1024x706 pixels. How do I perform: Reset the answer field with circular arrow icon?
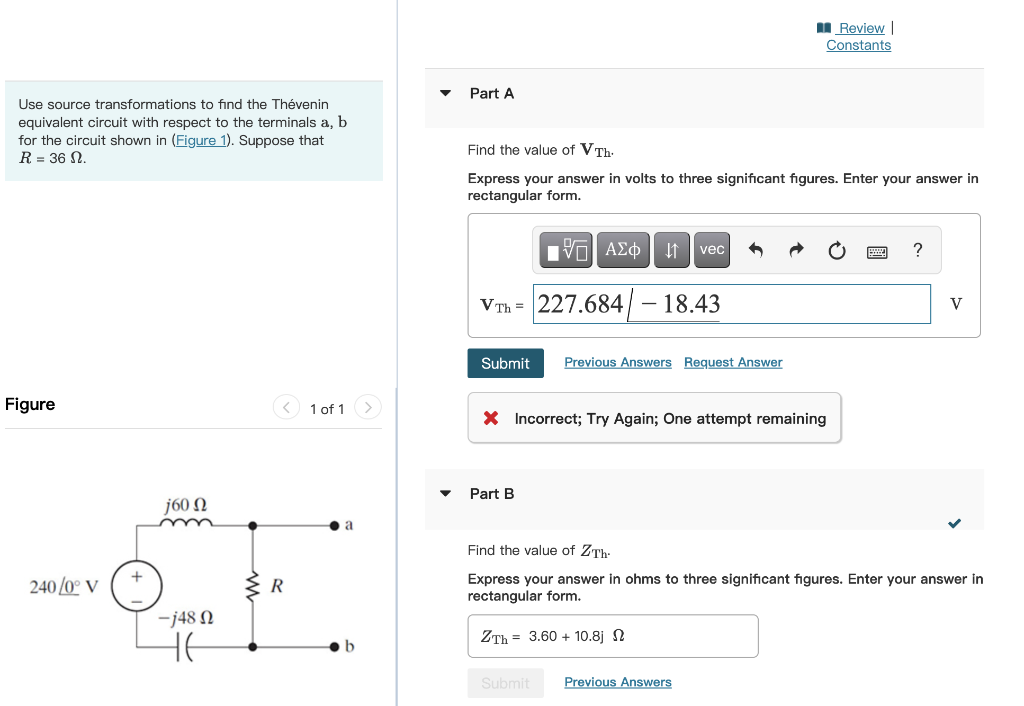pyautogui.click(x=836, y=250)
